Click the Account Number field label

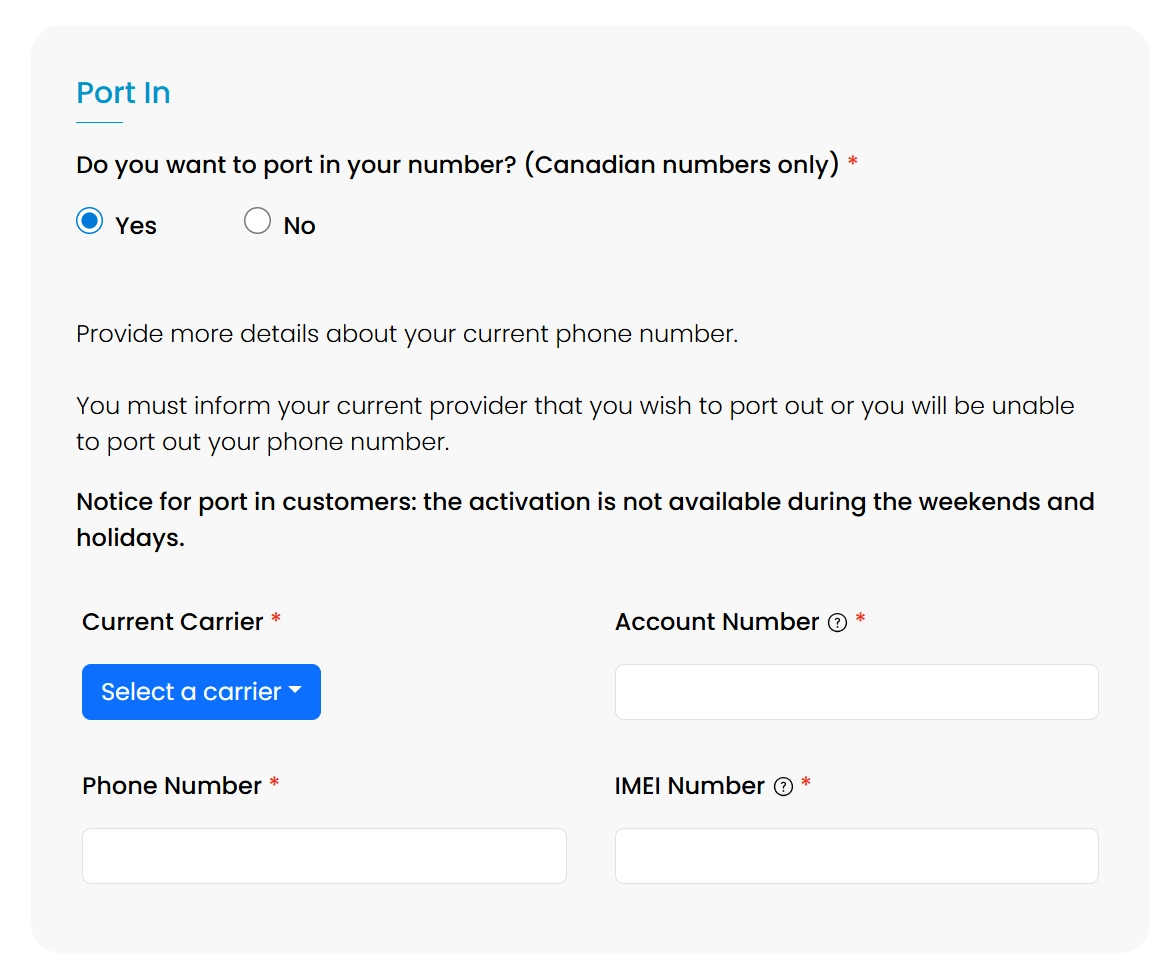click(717, 622)
